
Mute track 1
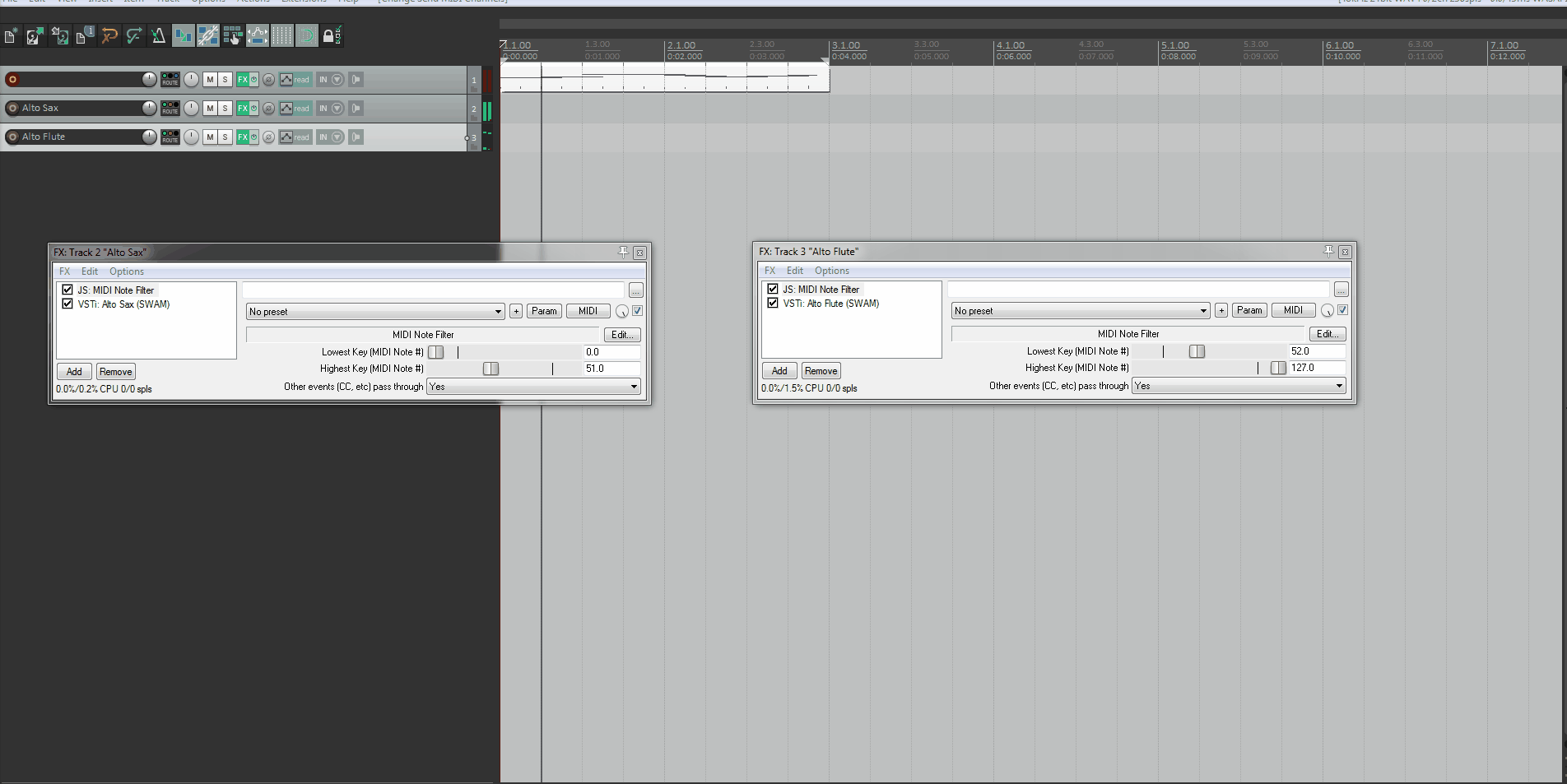click(x=210, y=80)
